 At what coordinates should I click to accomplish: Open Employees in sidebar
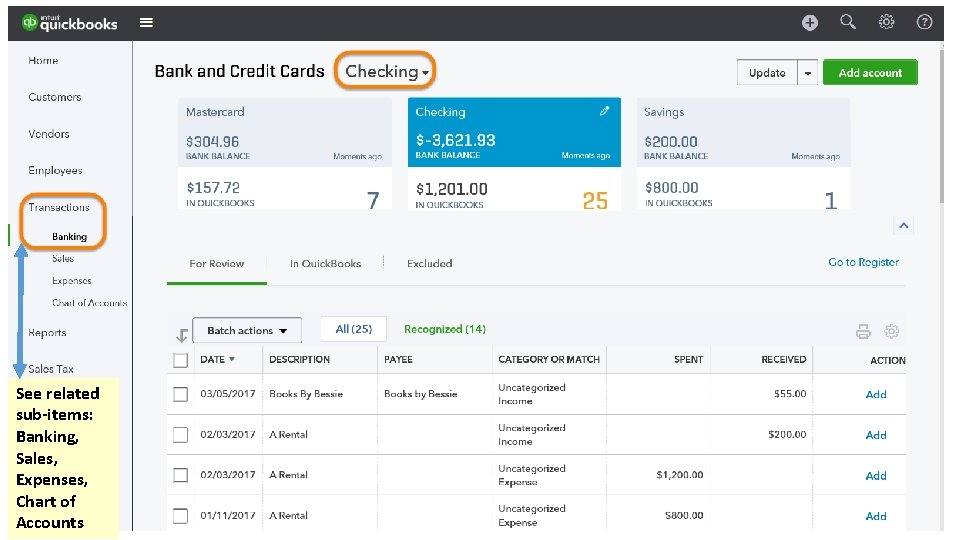[x=55, y=170]
